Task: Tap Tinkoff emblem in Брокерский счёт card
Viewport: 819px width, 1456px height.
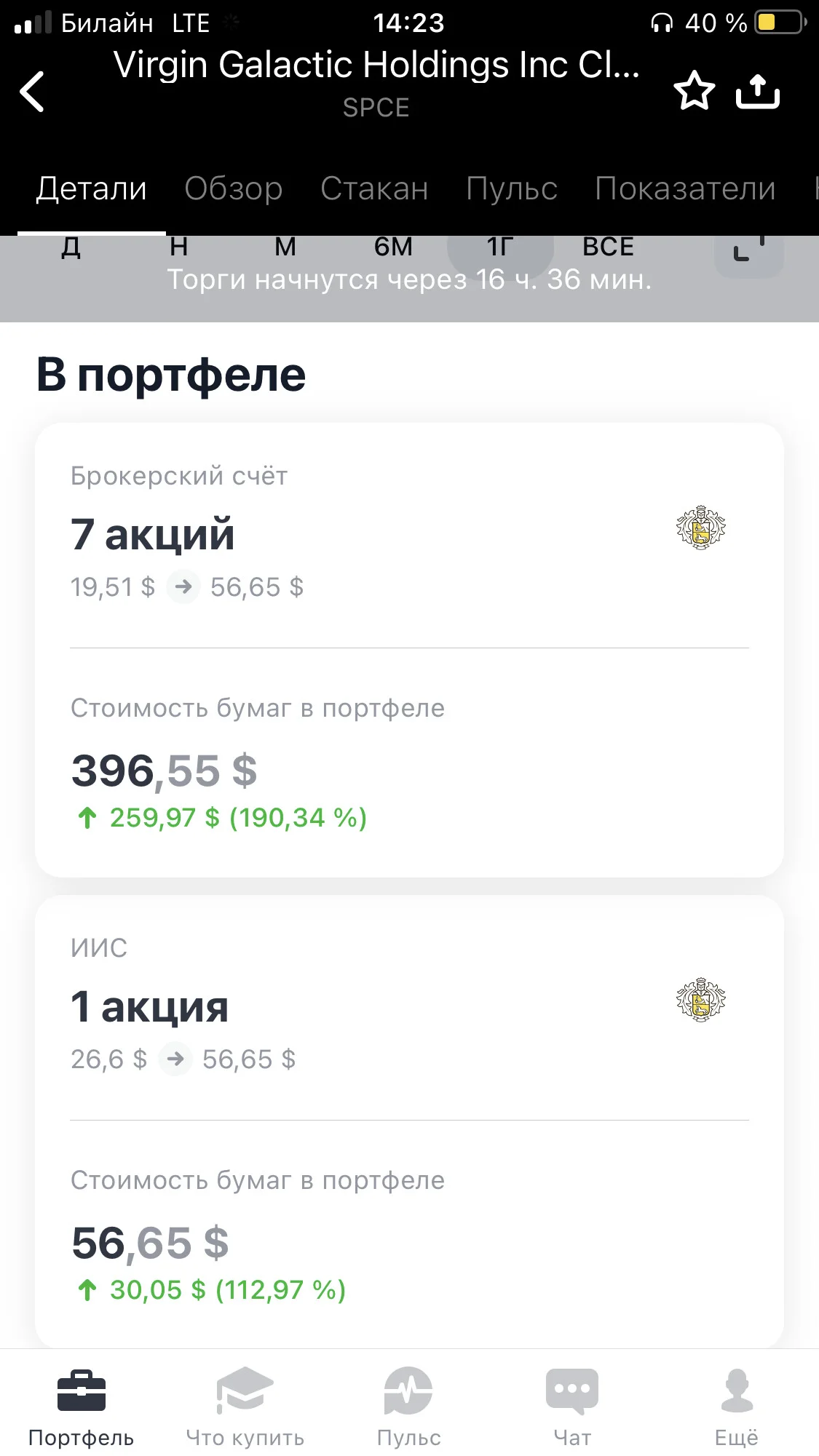Action: (700, 528)
